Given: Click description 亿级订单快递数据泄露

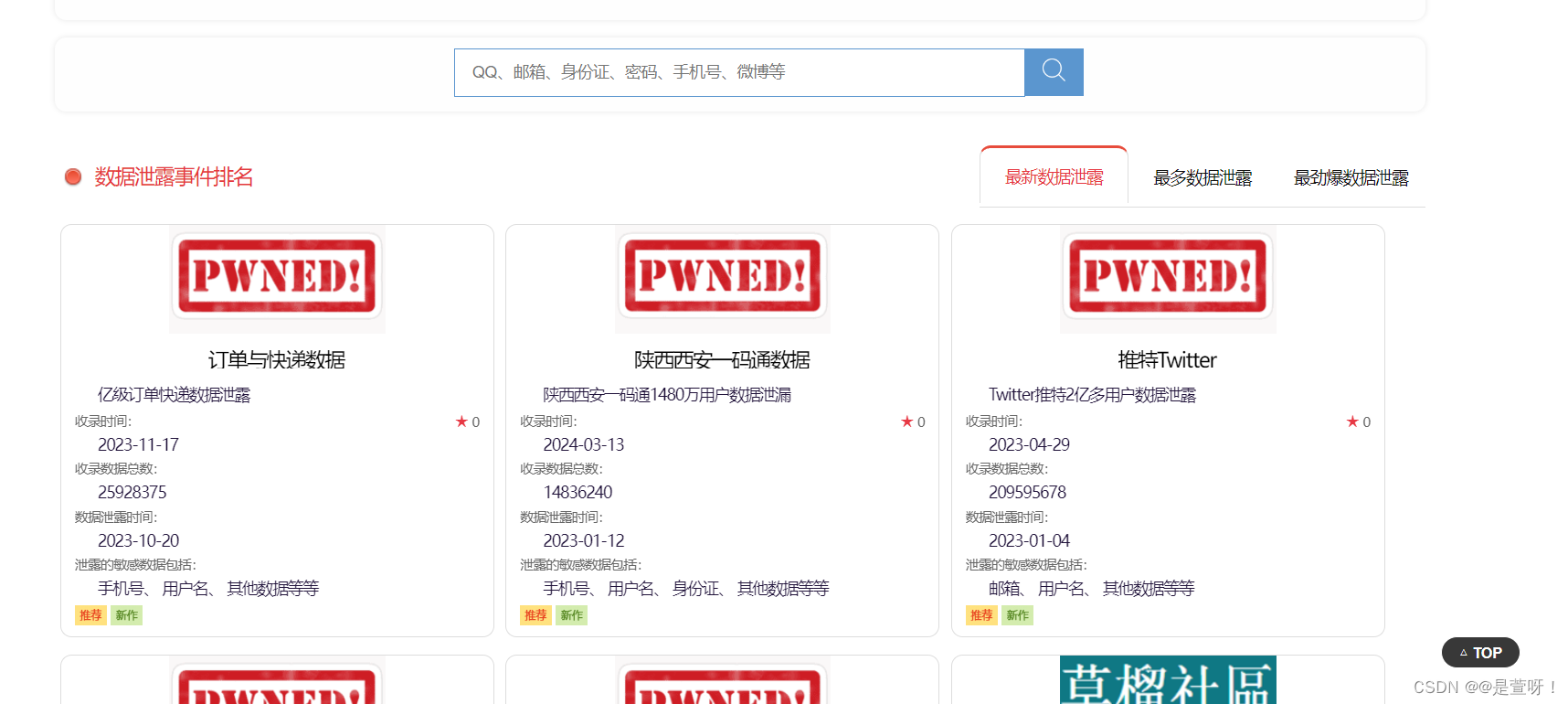Looking at the screenshot, I should pyautogui.click(x=174, y=394).
